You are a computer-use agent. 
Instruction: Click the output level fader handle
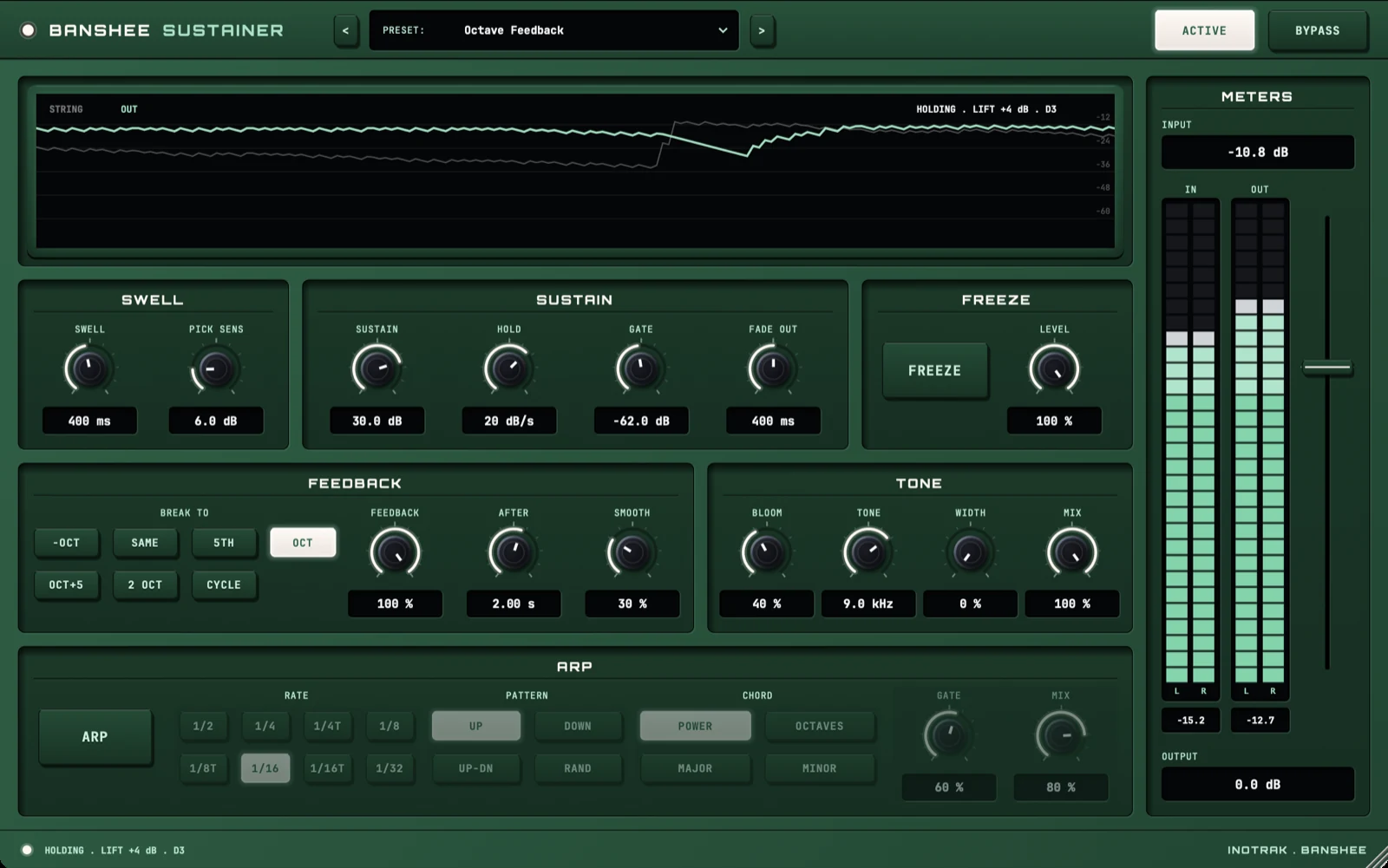tap(1327, 368)
